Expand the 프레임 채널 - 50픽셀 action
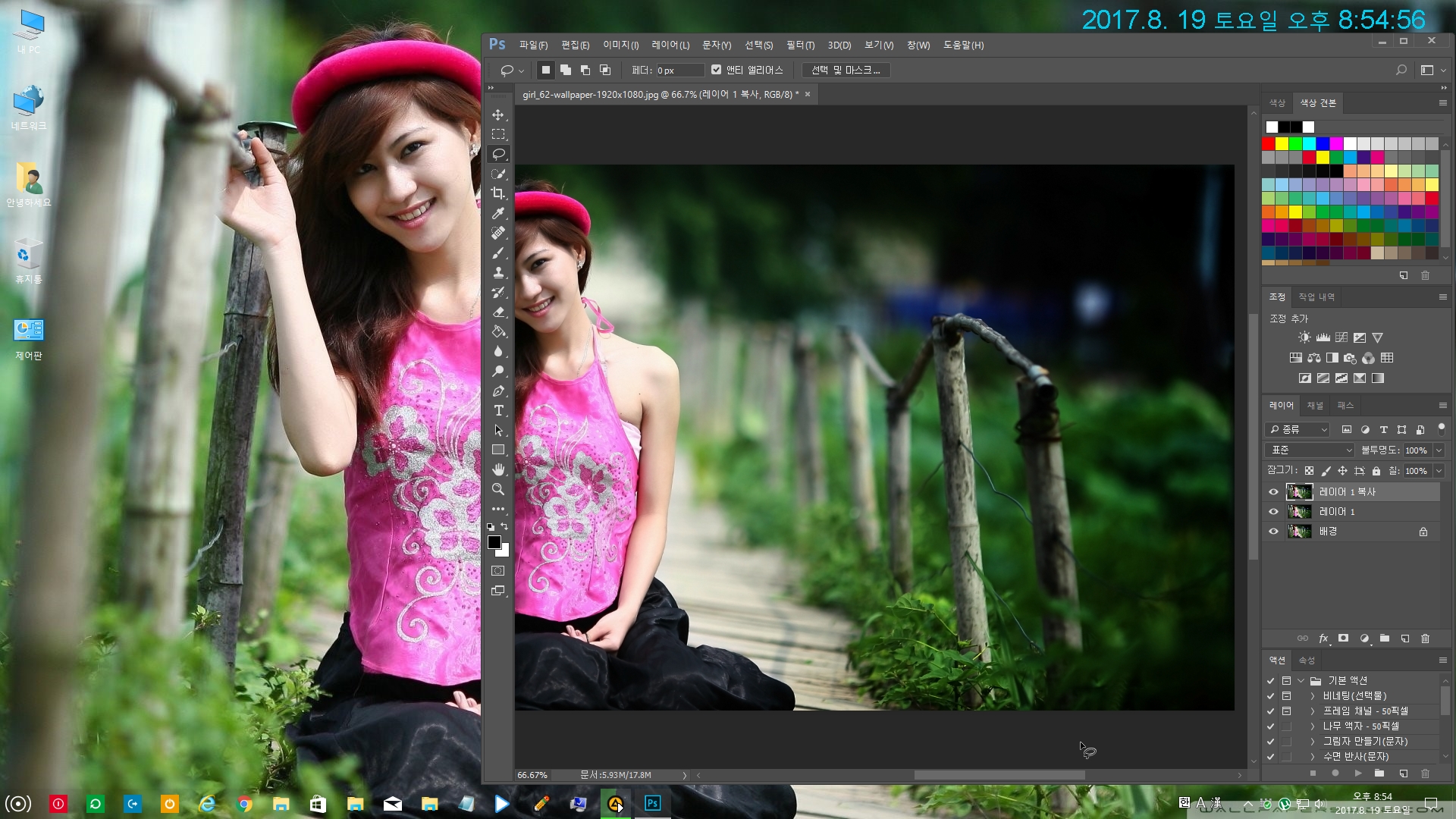1456x819 pixels. click(x=1313, y=711)
